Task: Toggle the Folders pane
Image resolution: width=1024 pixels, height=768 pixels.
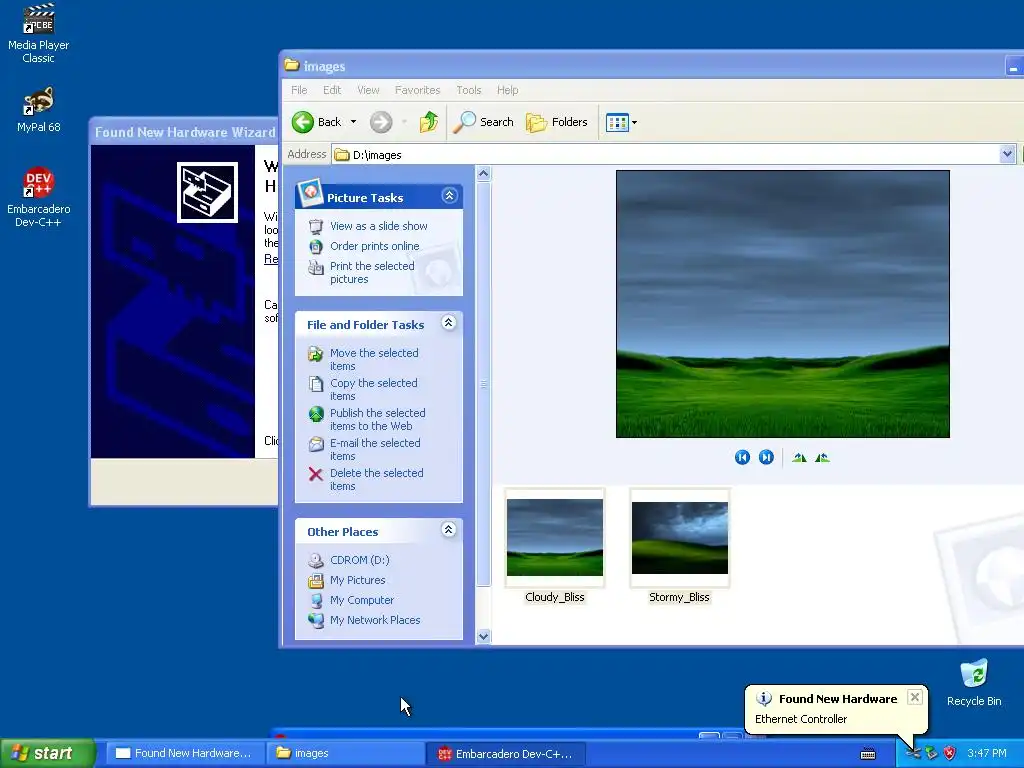Action: click(x=557, y=122)
